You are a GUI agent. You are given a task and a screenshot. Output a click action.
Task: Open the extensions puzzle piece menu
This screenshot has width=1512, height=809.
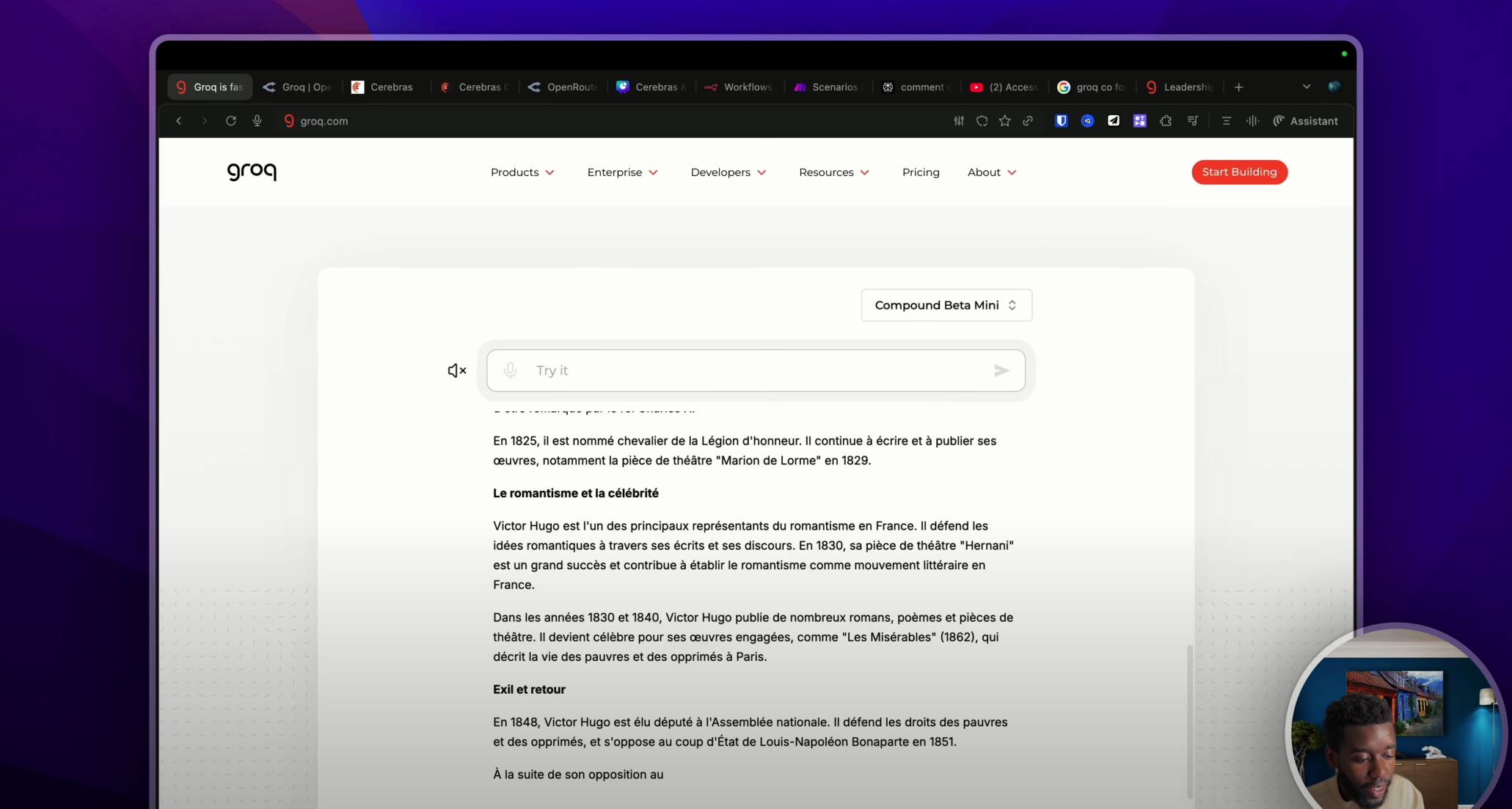pos(1166,121)
